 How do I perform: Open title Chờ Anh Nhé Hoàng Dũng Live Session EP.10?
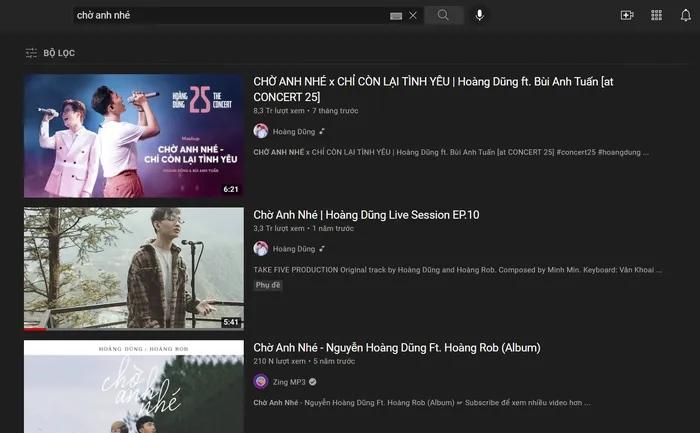pyautogui.click(x=366, y=215)
